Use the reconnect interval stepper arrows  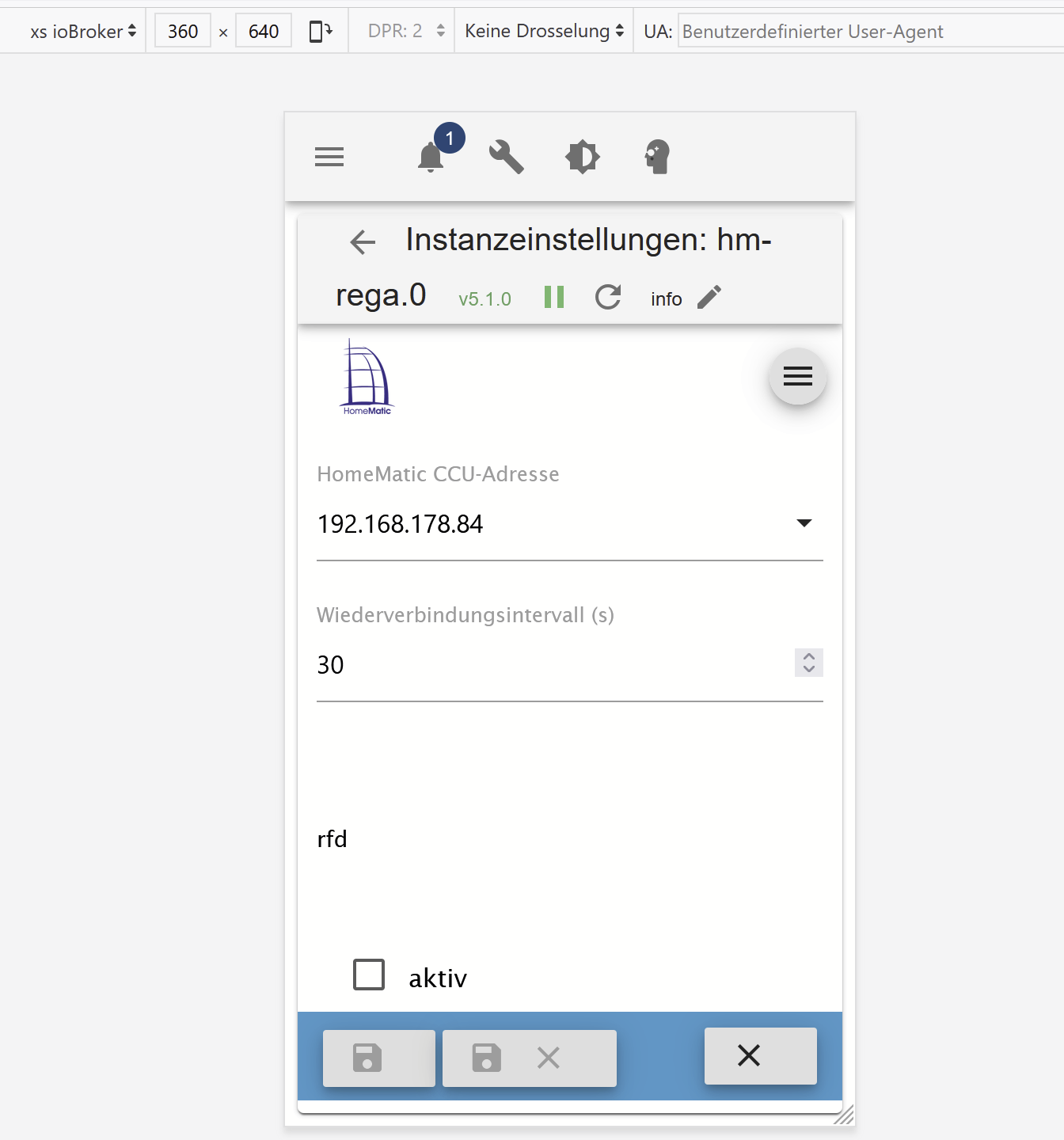pos(809,663)
